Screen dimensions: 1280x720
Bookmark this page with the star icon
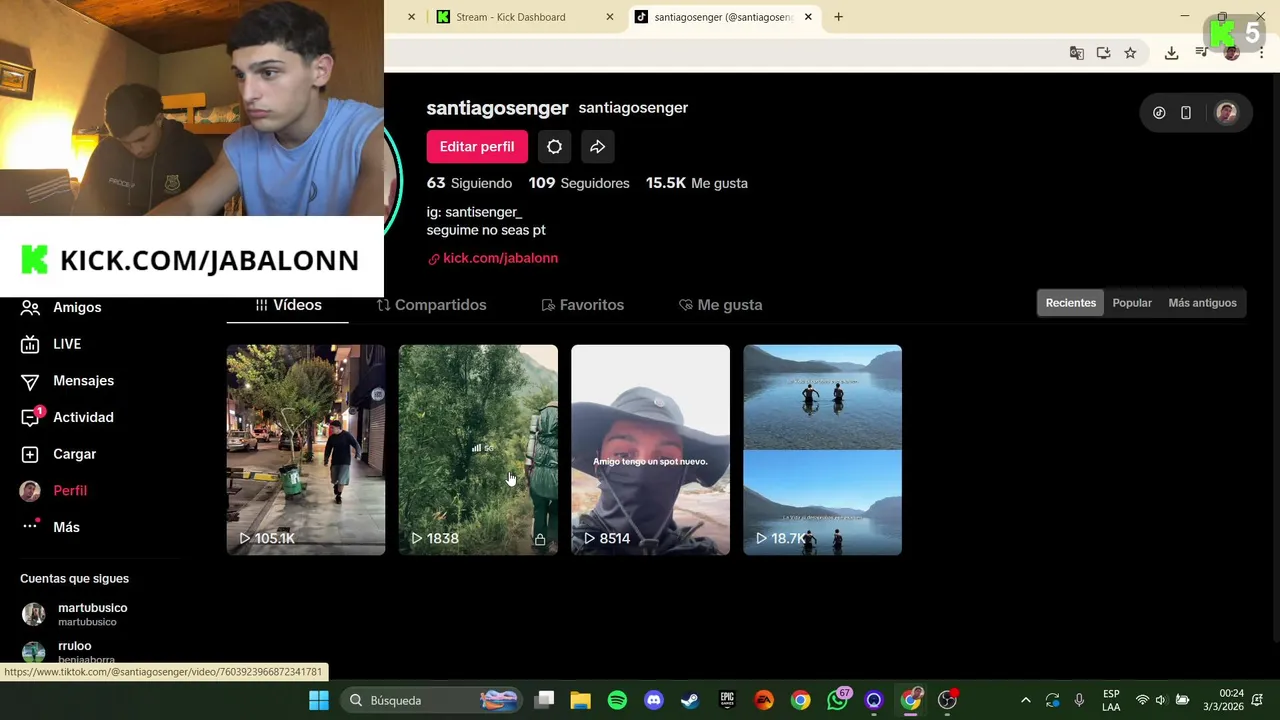tap(1130, 53)
